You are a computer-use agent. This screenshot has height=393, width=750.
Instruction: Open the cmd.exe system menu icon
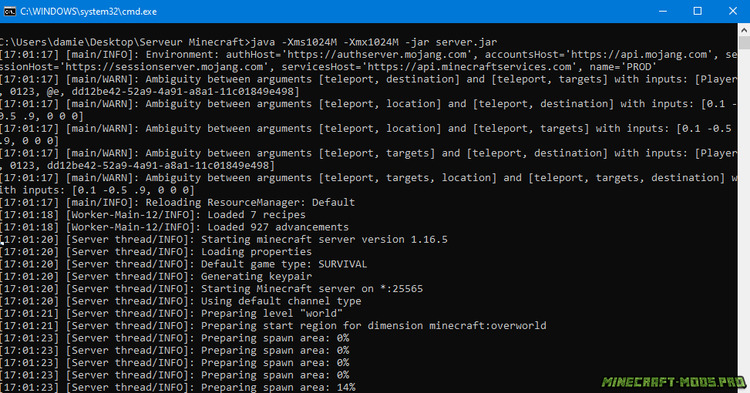10,11
